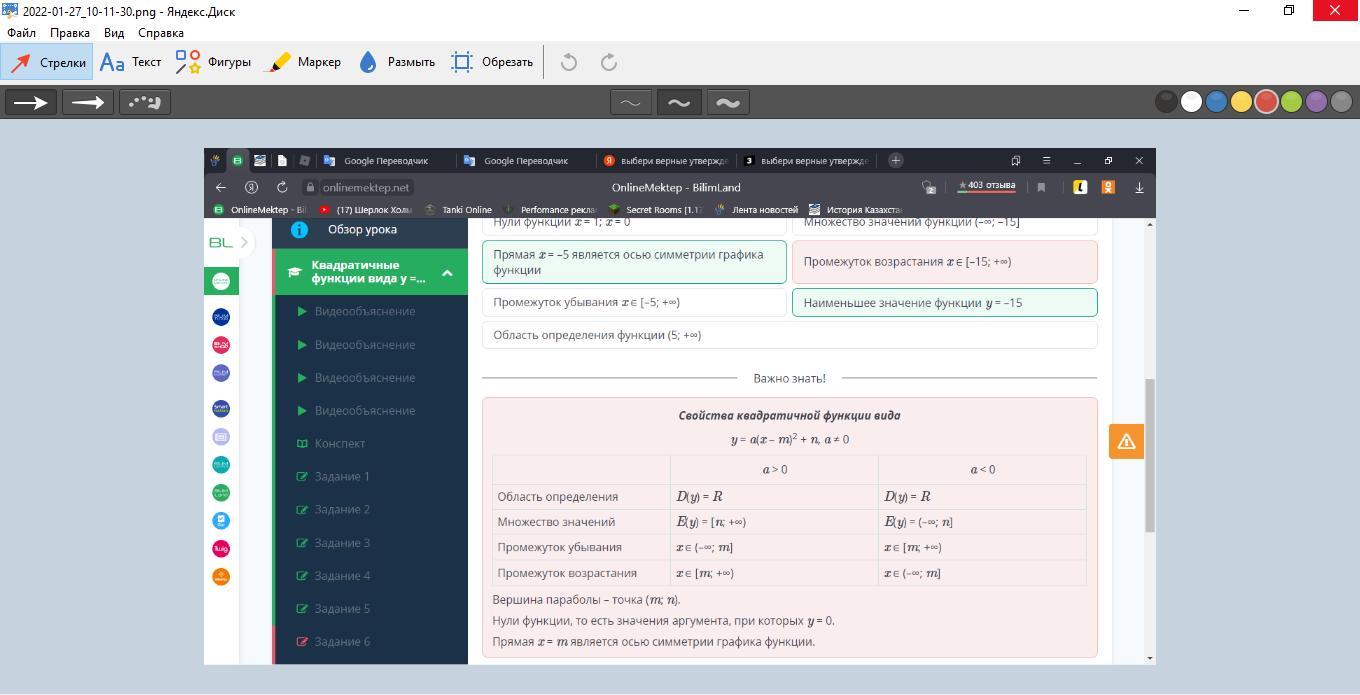Select the Обрезать crop tool
This screenshot has width=1360, height=695.
pyautogui.click(x=492, y=62)
